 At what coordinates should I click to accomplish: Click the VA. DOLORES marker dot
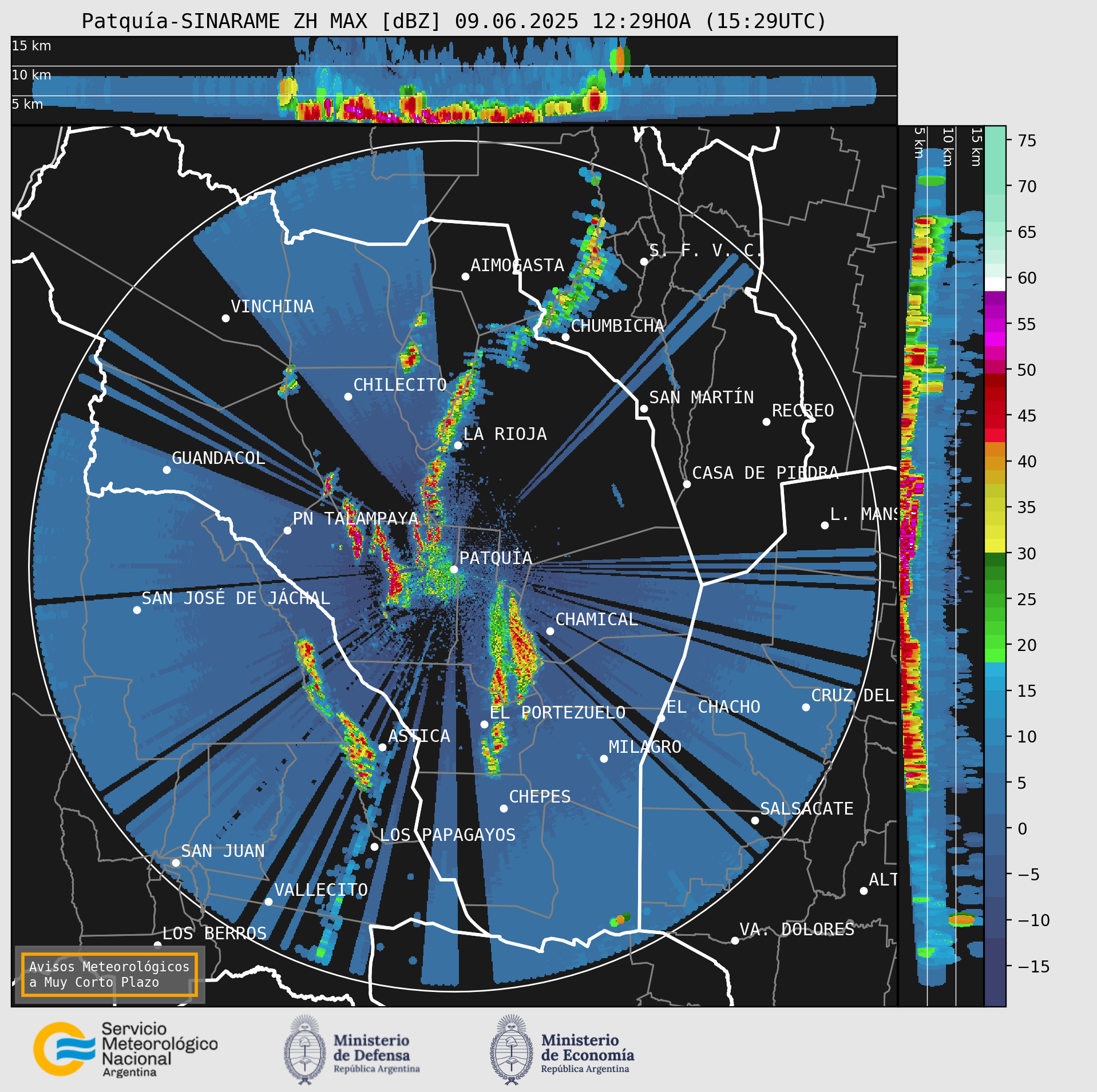coord(735,940)
